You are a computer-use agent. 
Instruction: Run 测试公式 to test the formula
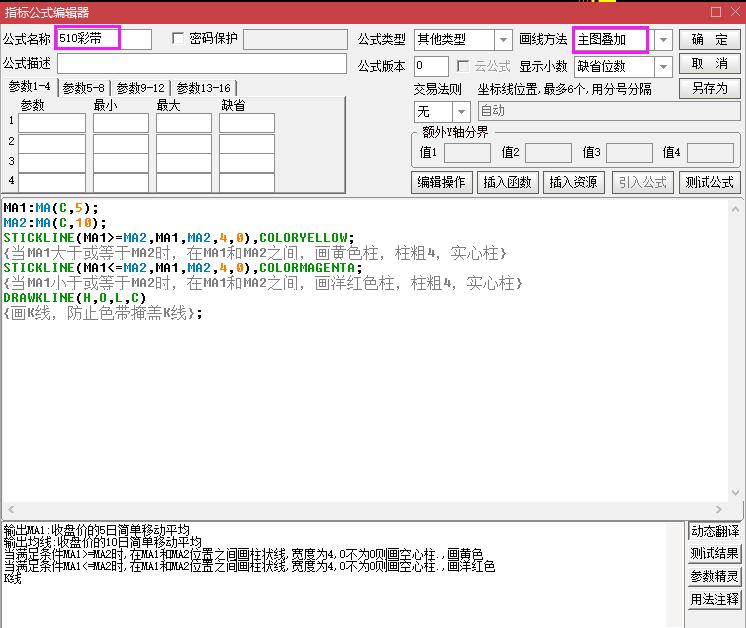pyautogui.click(x=709, y=182)
